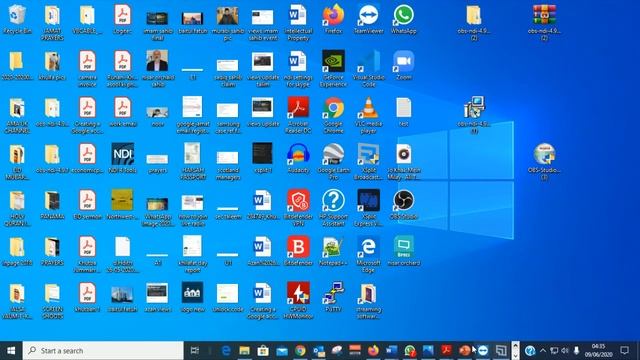Open Microsoft Store from the taskbar

(x=263, y=351)
